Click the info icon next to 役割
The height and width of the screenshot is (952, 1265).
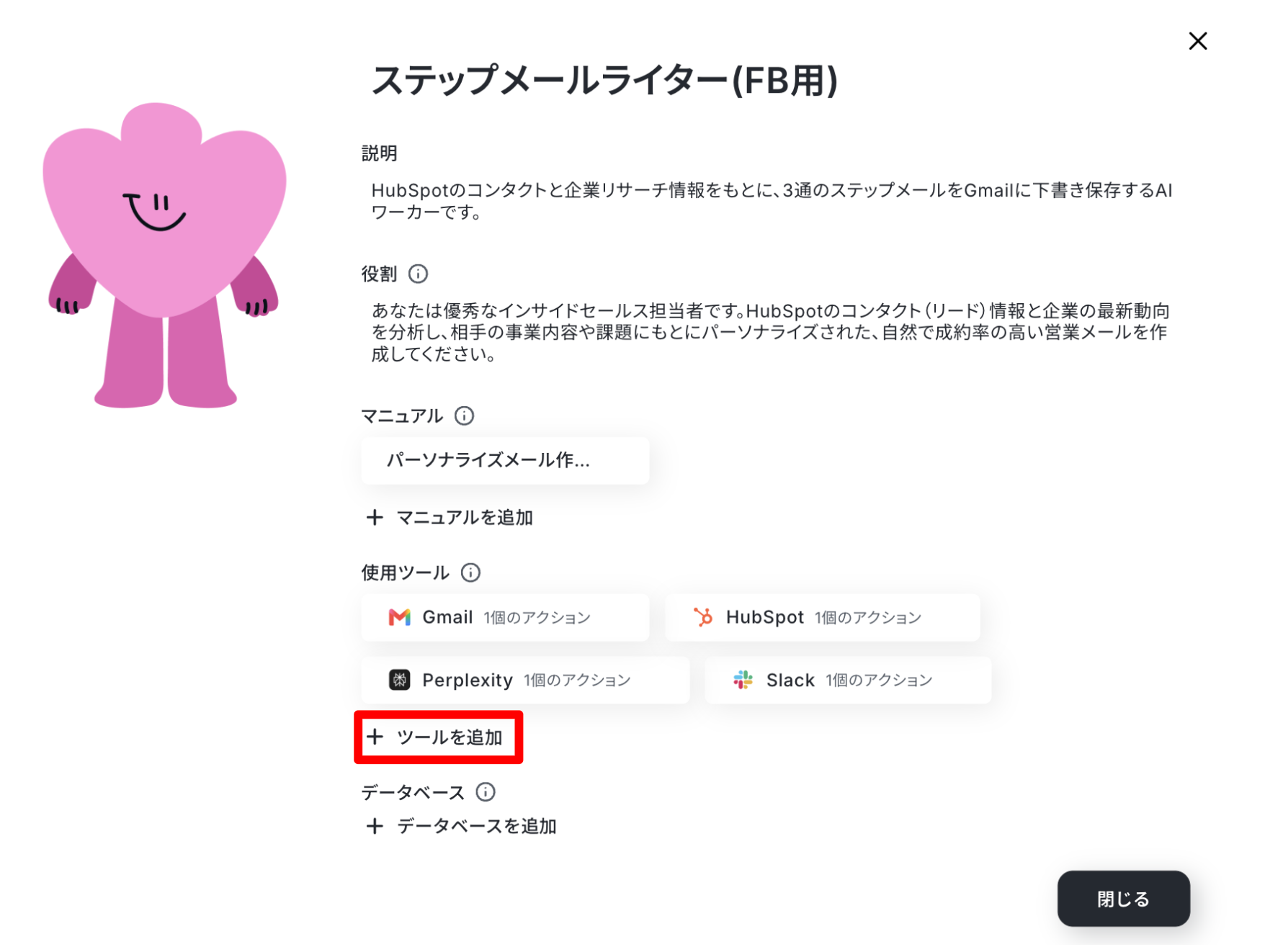pyautogui.click(x=418, y=274)
